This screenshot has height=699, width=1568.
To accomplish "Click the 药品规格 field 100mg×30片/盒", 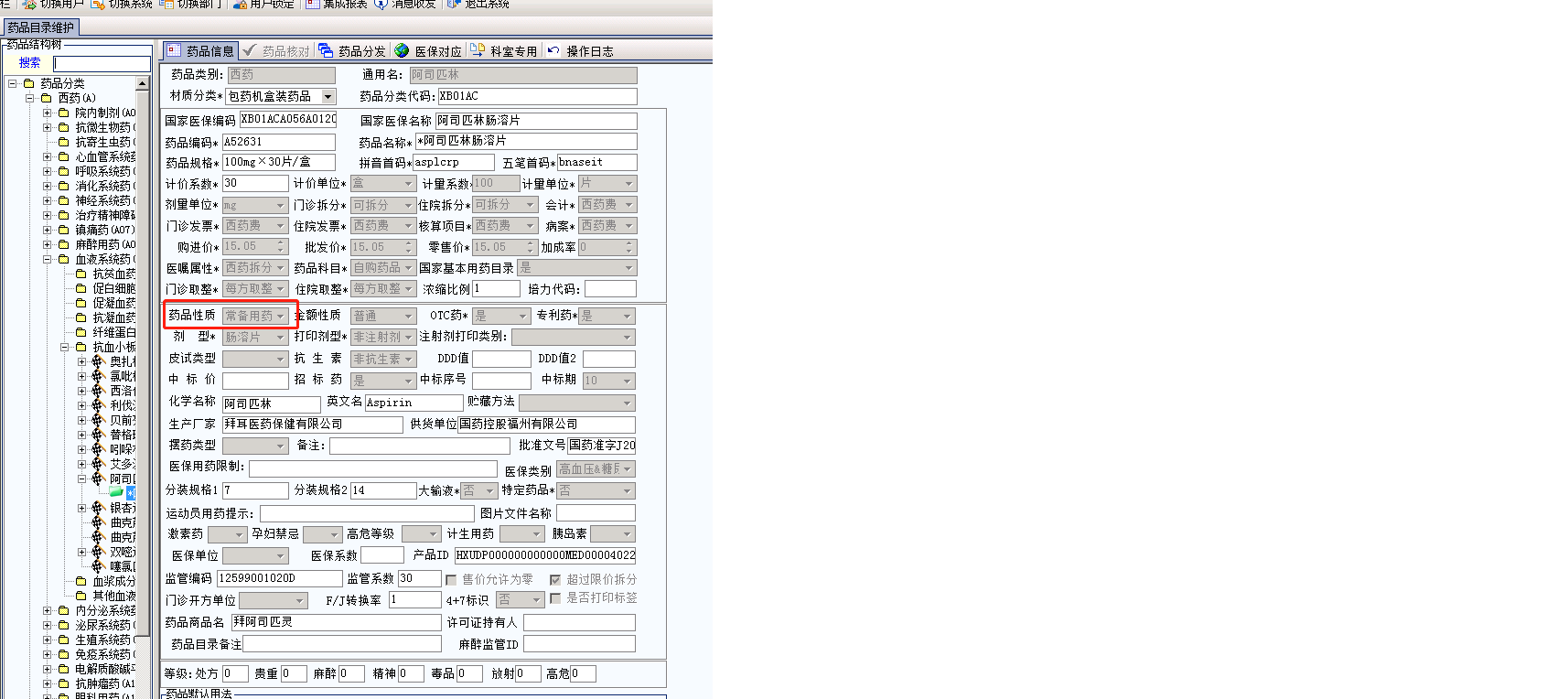I will click(279, 162).
